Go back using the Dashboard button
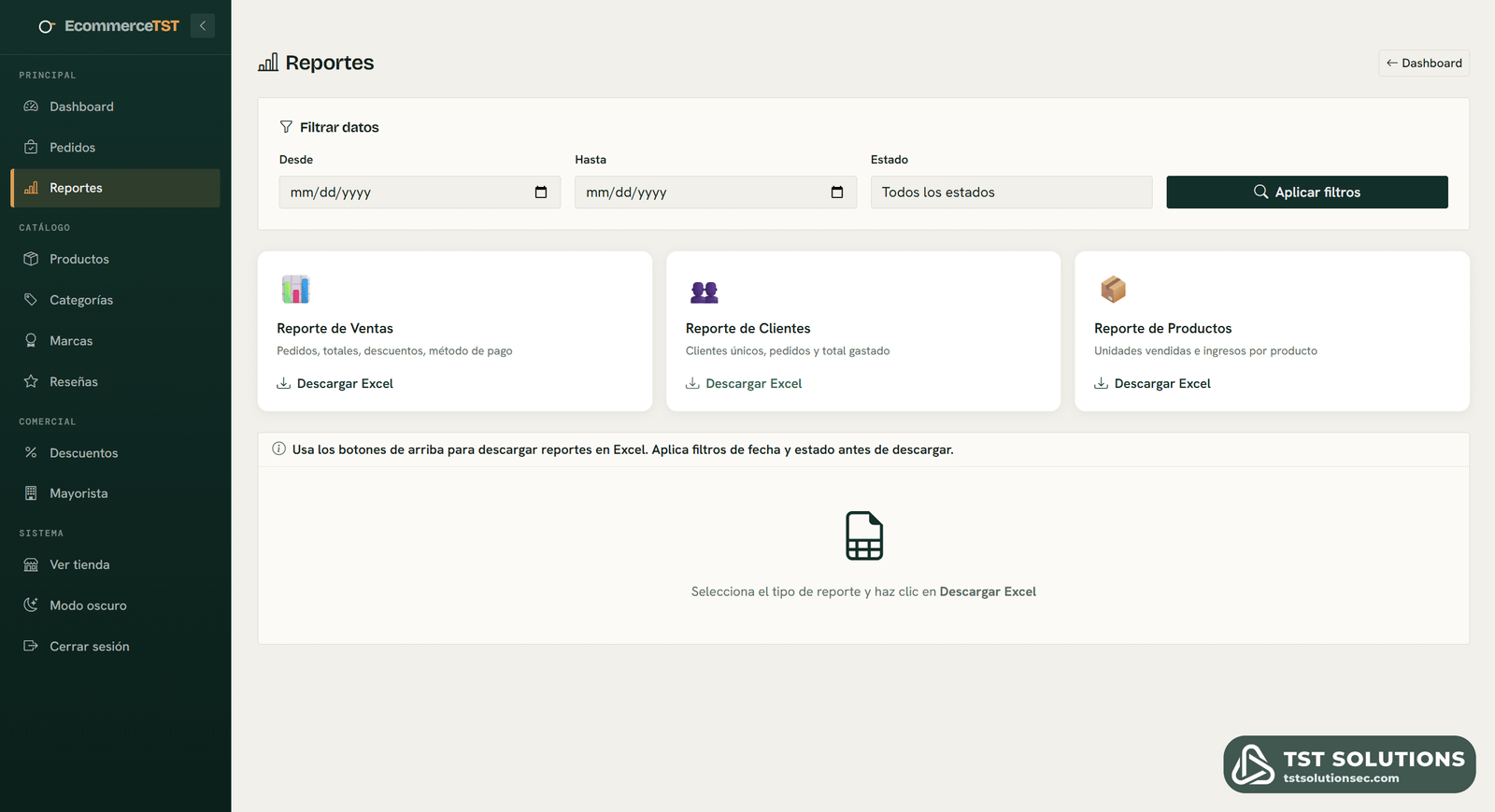The height and width of the screenshot is (812, 1495). pos(1424,63)
